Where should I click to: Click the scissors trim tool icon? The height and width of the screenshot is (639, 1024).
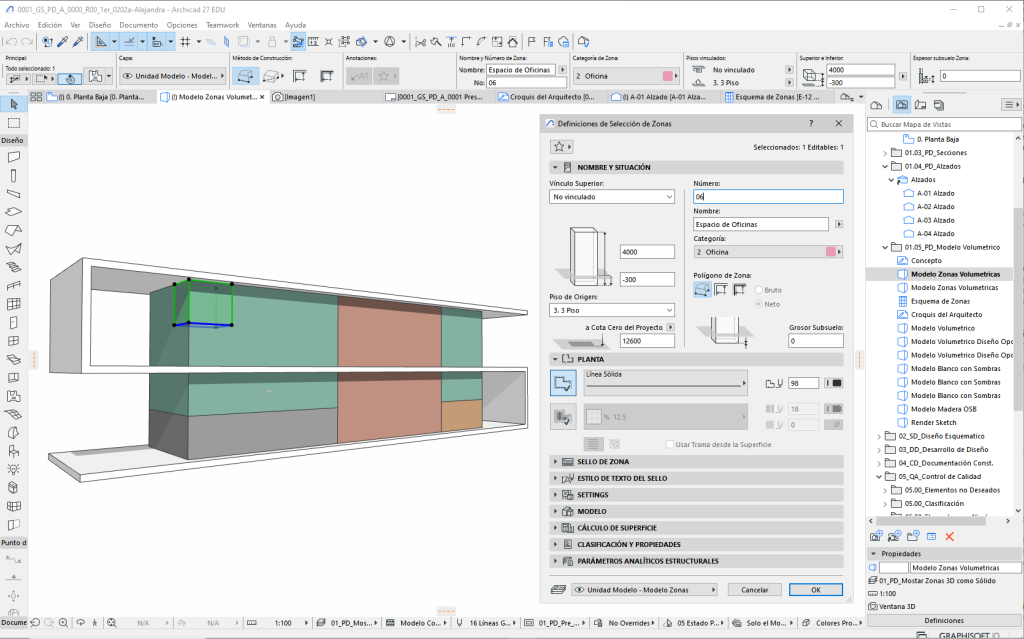click(421, 42)
